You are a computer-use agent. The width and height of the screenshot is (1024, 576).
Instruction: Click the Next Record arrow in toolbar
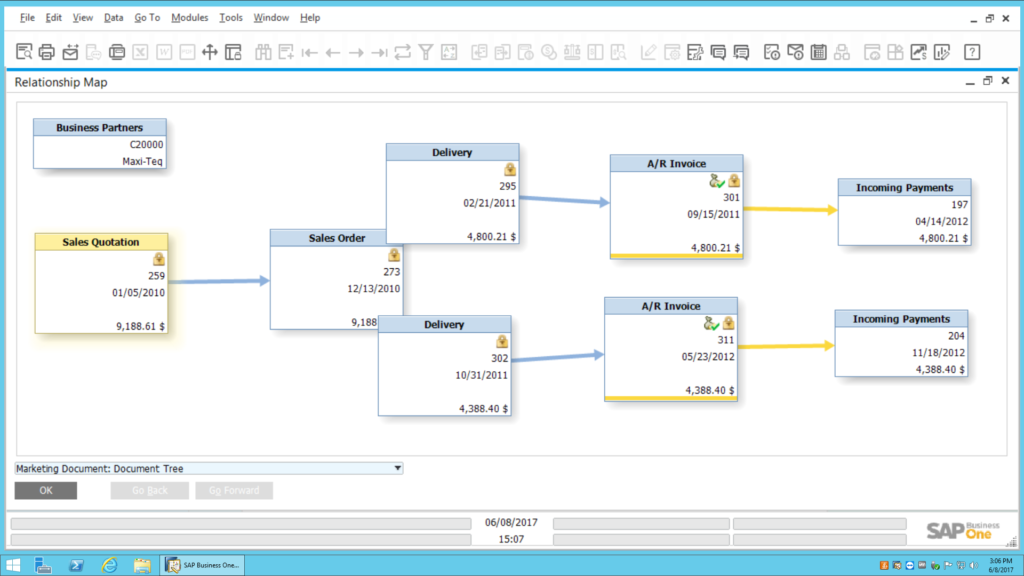(x=356, y=50)
